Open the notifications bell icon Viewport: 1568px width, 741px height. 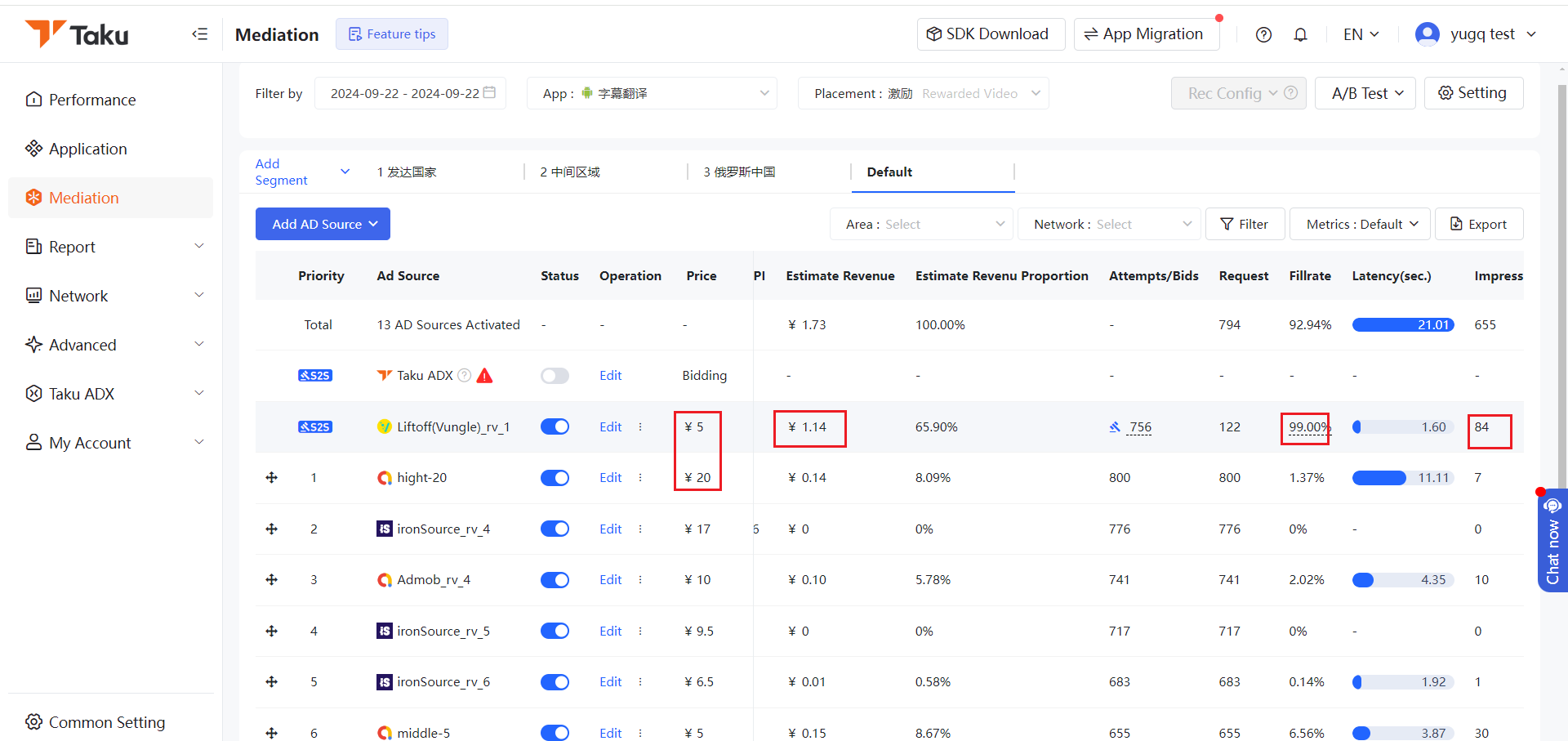1300,34
